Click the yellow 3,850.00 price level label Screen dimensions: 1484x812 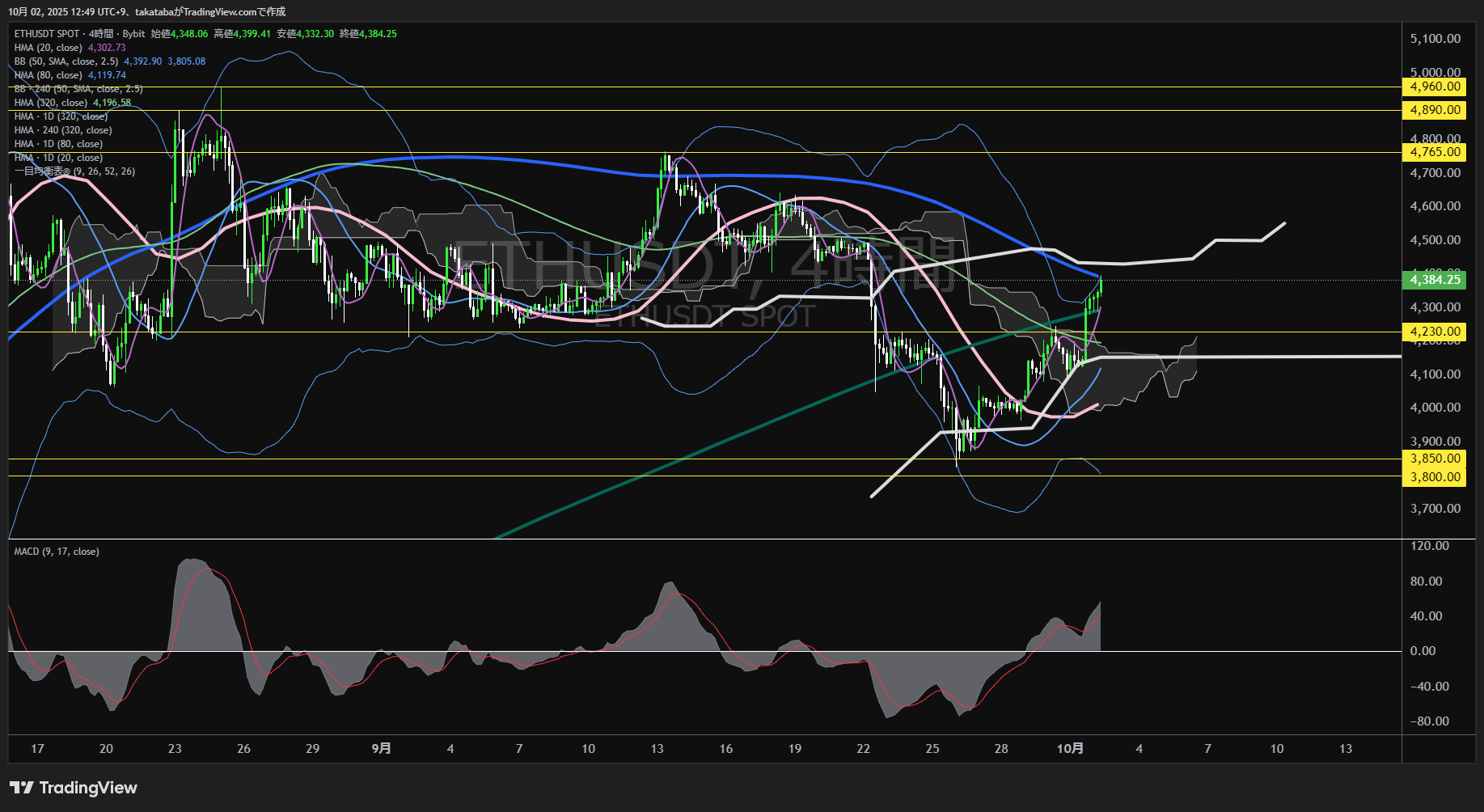click(1435, 459)
